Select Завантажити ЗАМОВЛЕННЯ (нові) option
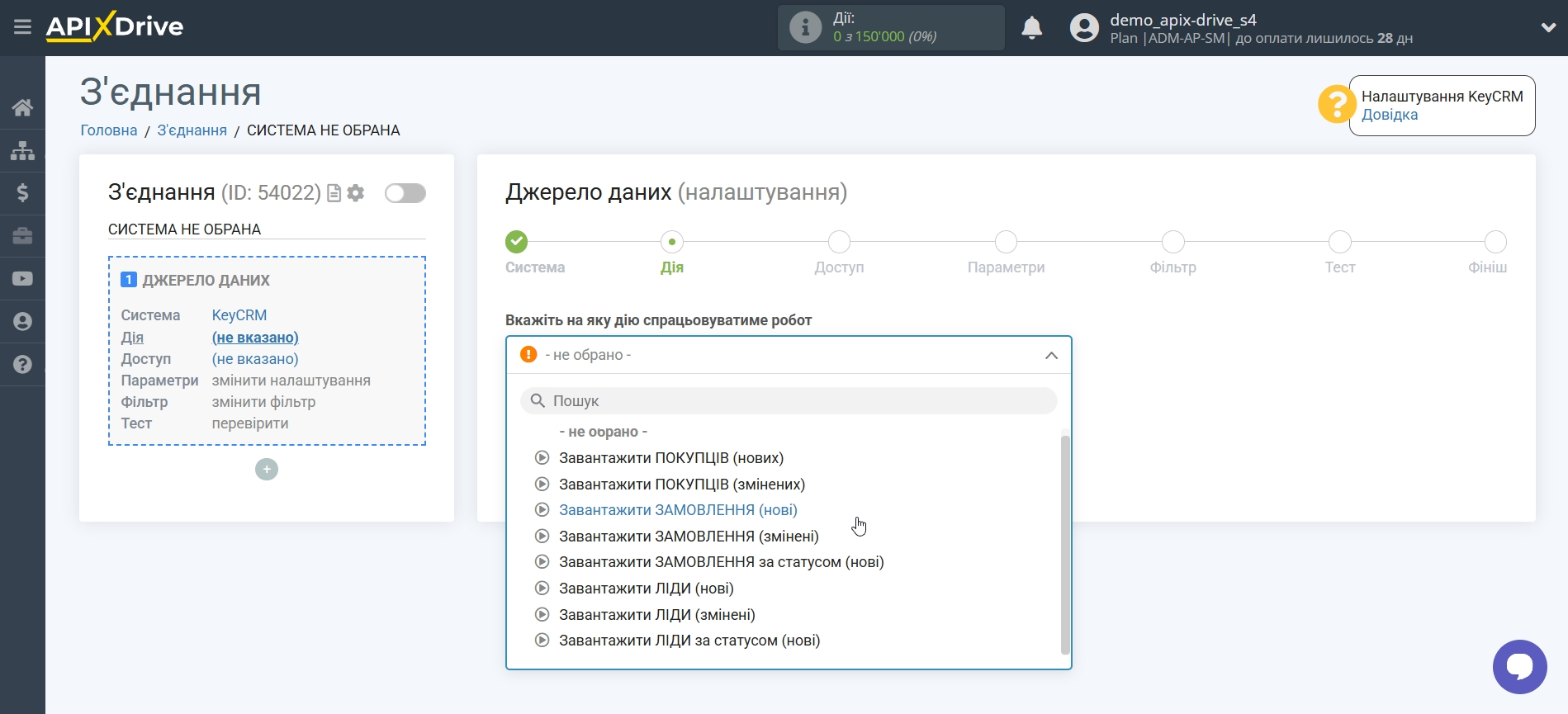1568x714 pixels. [678, 510]
